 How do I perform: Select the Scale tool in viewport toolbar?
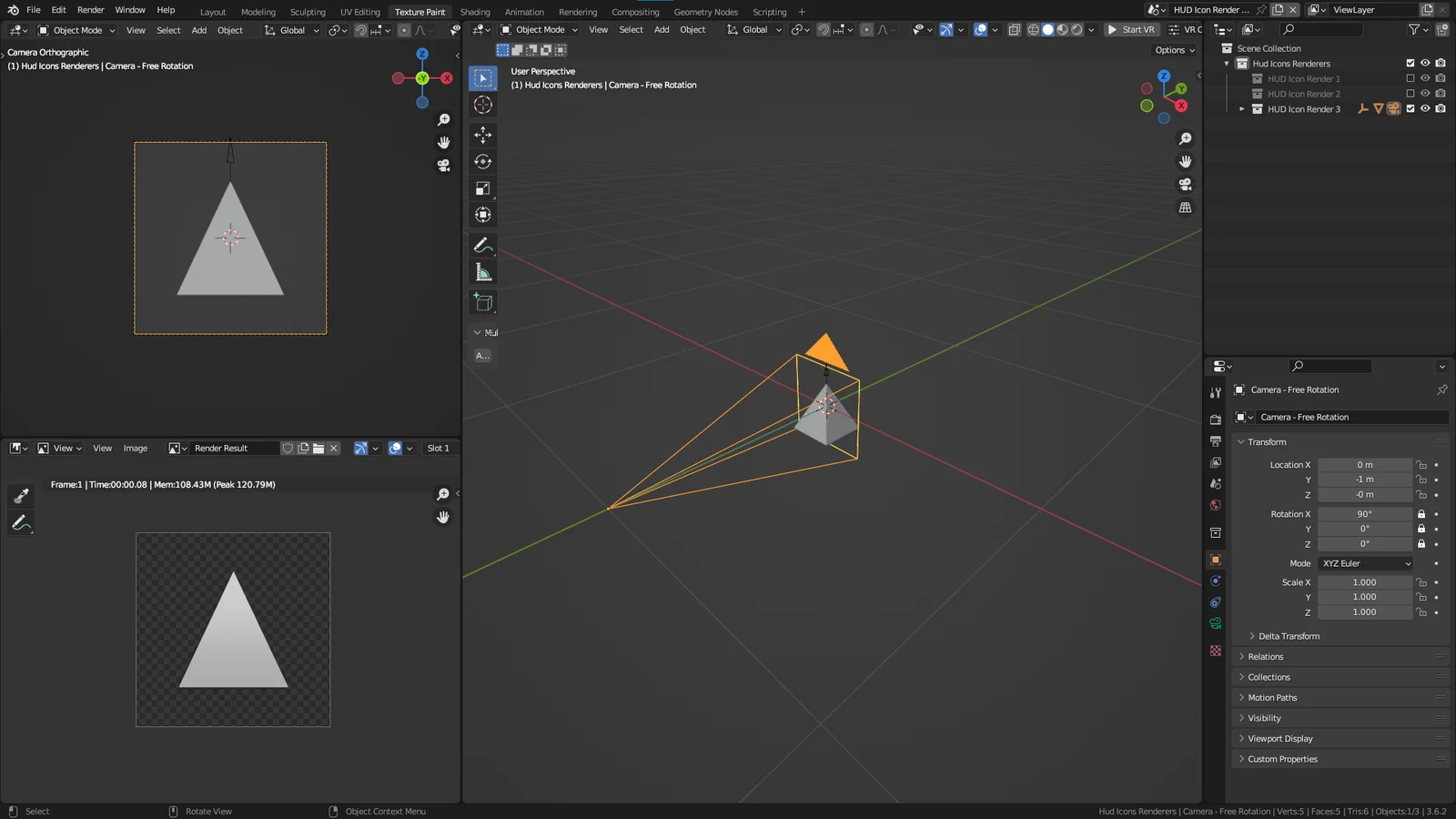click(483, 188)
